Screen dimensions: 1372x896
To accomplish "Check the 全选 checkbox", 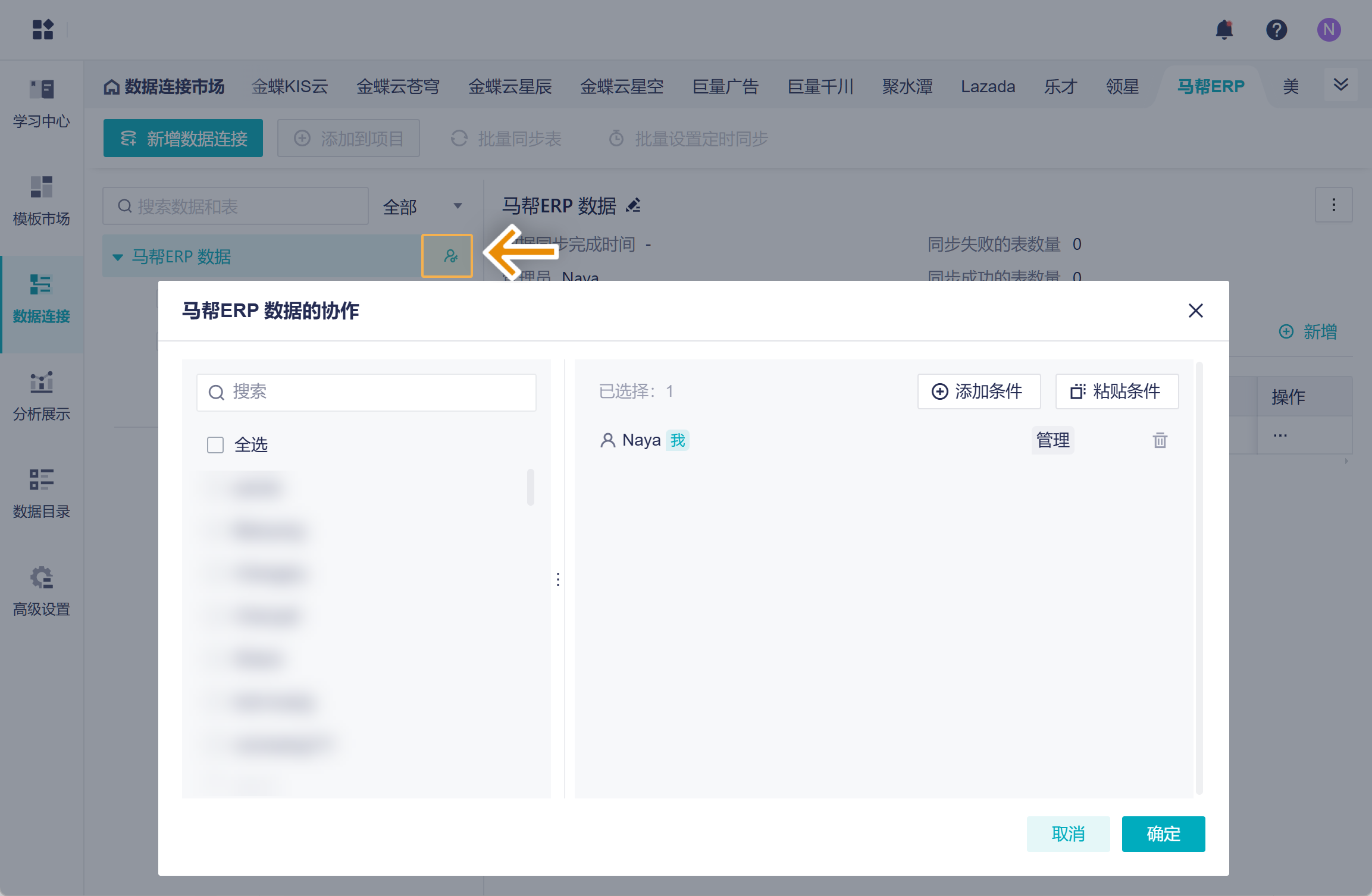I will pos(215,445).
